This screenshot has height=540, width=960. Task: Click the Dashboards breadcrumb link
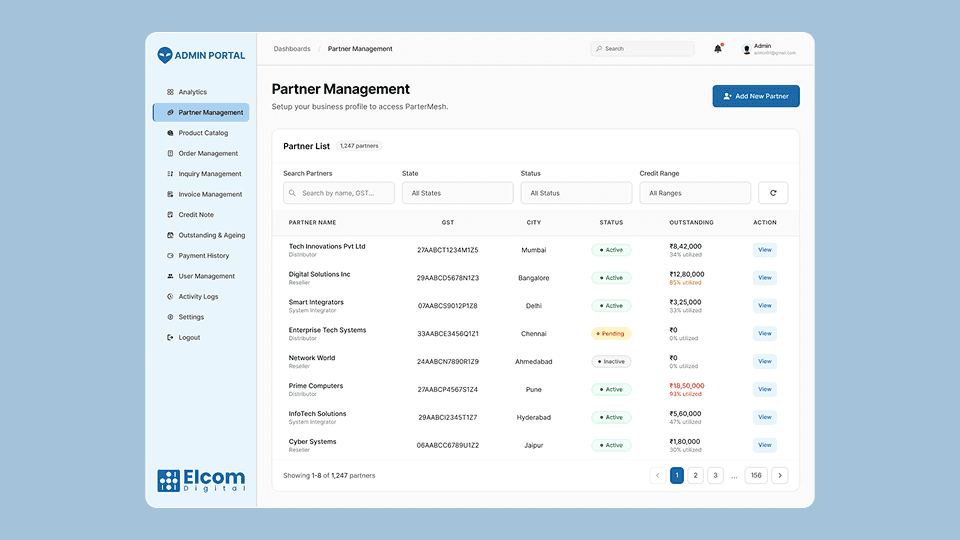292,49
